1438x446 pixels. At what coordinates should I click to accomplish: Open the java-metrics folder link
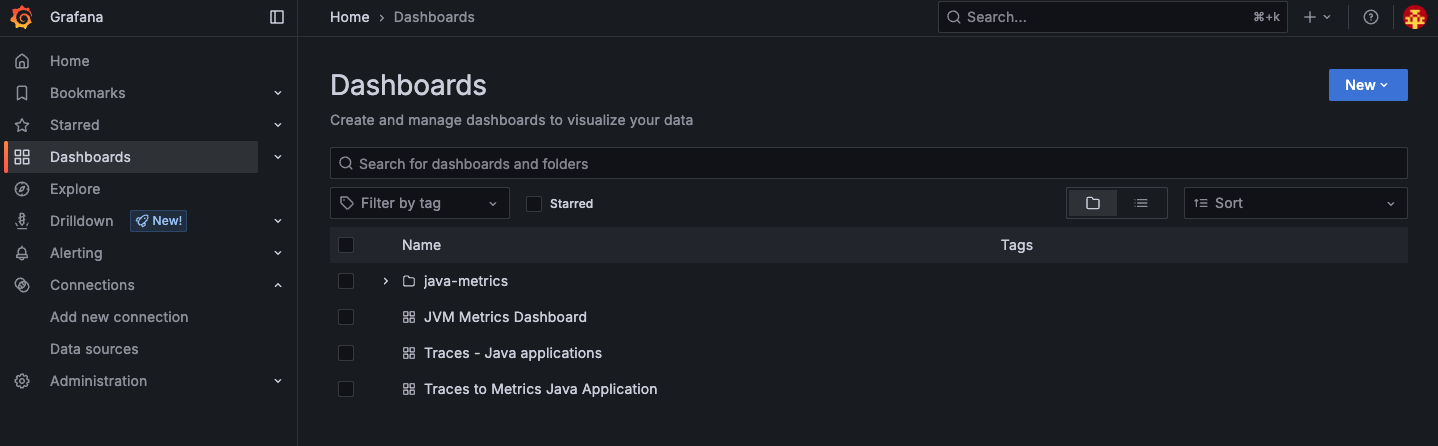(466, 281)
